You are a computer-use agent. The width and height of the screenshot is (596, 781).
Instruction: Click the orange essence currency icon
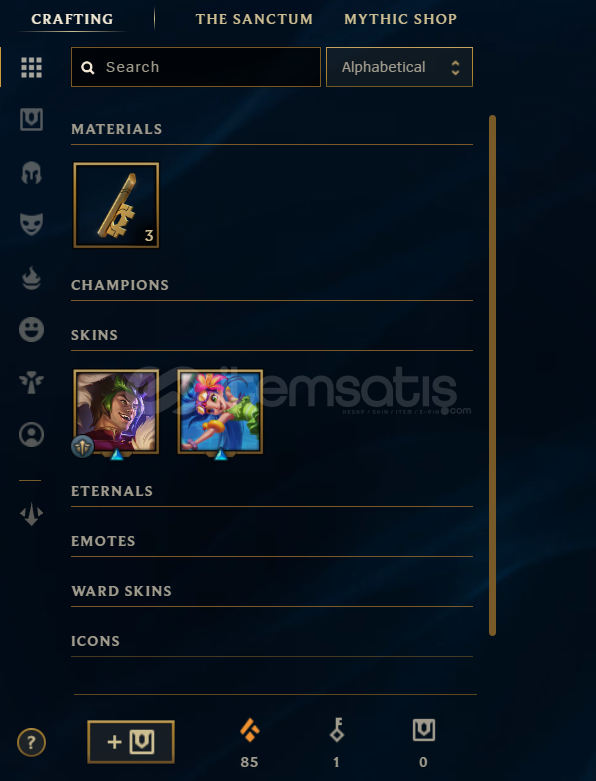(x=249, y=731)
